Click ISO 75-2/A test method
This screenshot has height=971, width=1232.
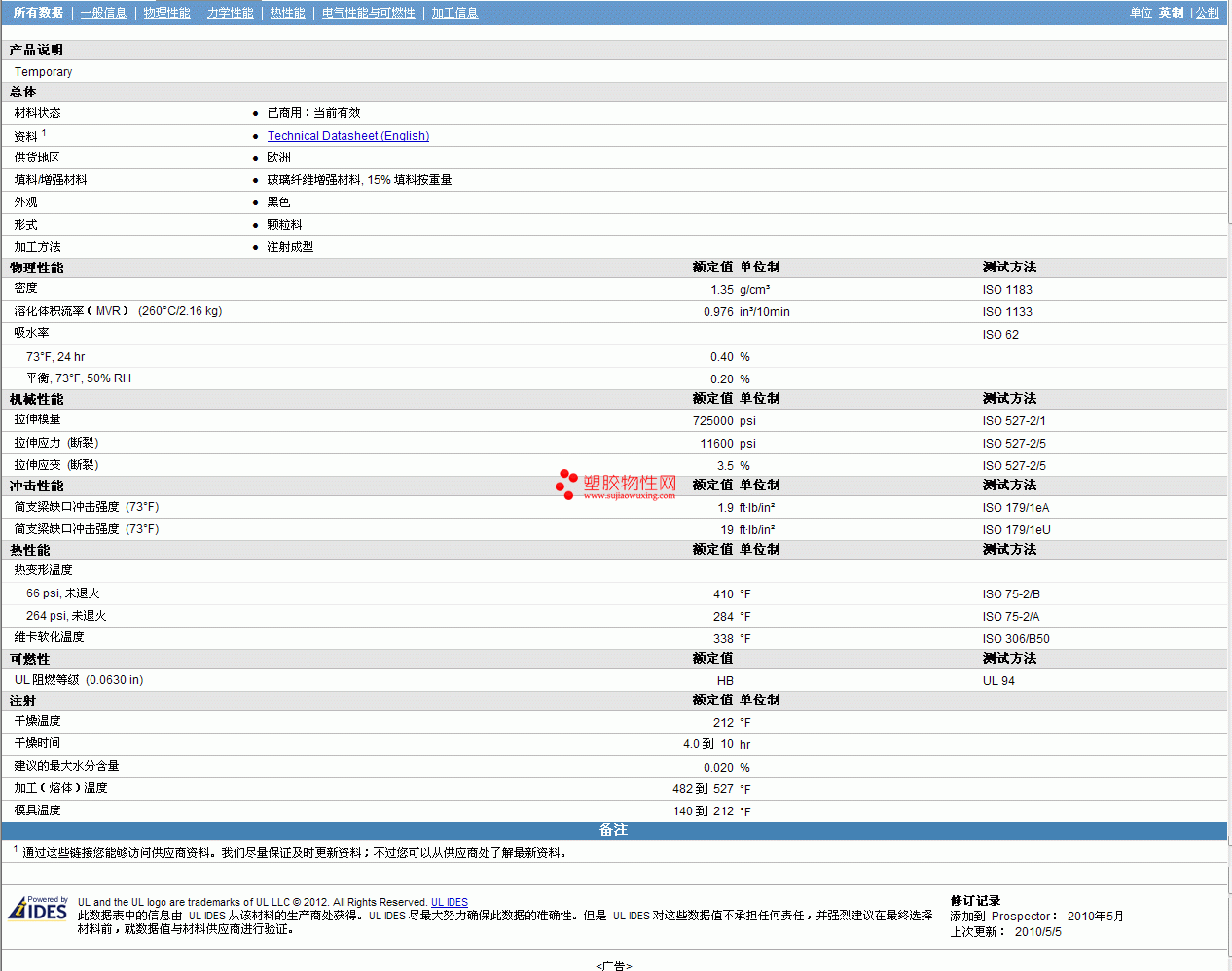(1011, 617)
